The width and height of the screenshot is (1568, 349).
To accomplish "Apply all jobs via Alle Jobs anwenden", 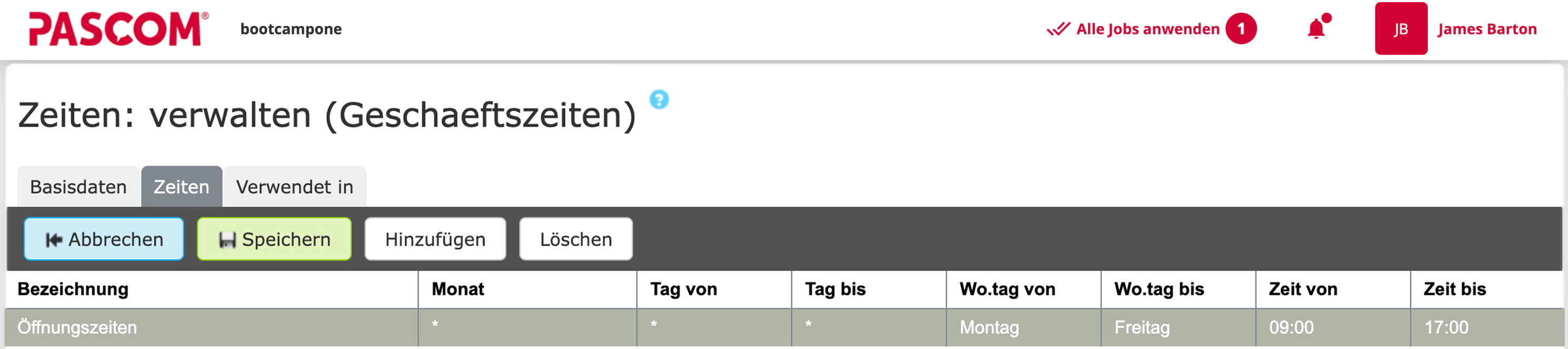I will tap(1148, 28).
